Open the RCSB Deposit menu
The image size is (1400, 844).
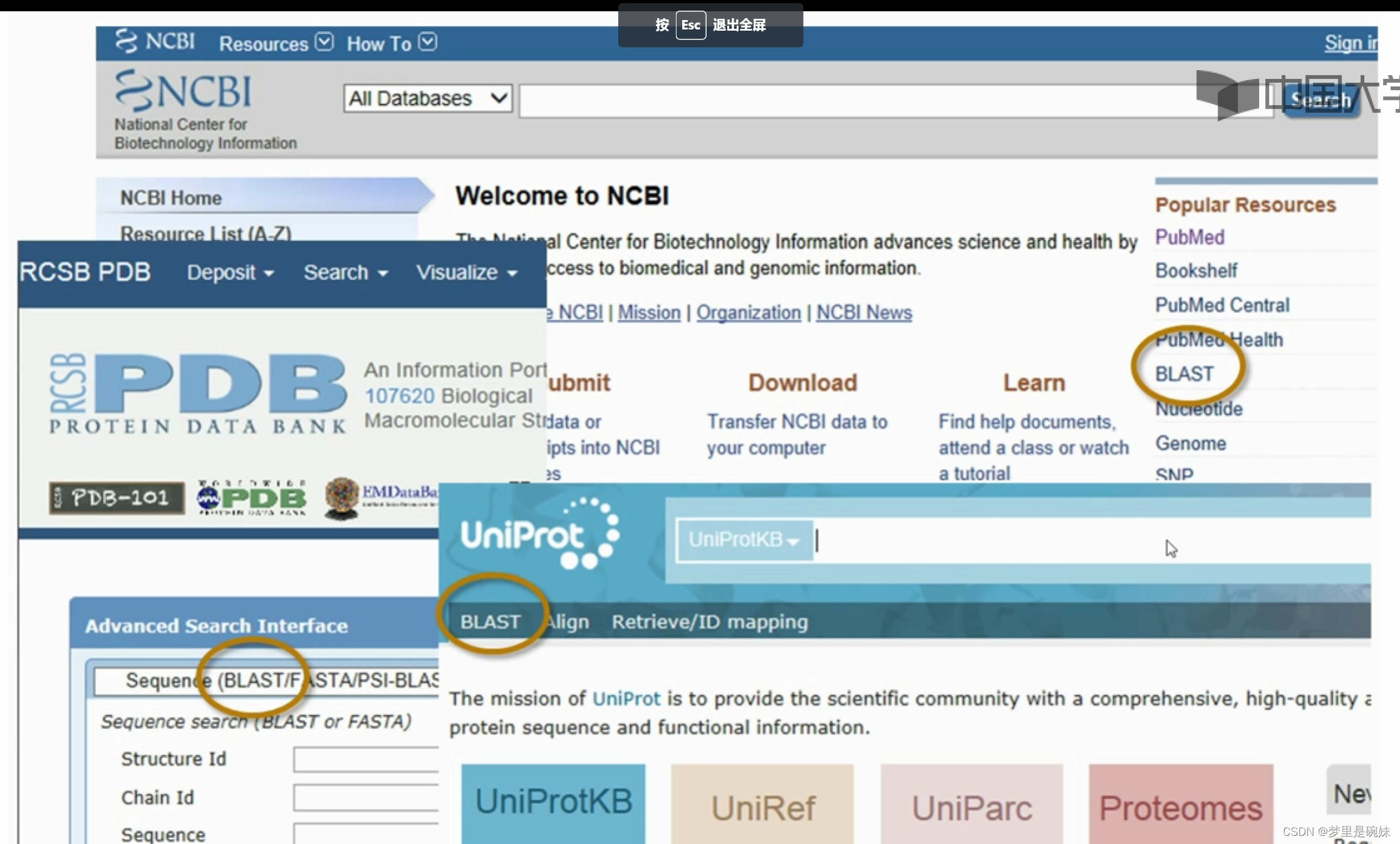pyautogui.click(x=230, y=273)
